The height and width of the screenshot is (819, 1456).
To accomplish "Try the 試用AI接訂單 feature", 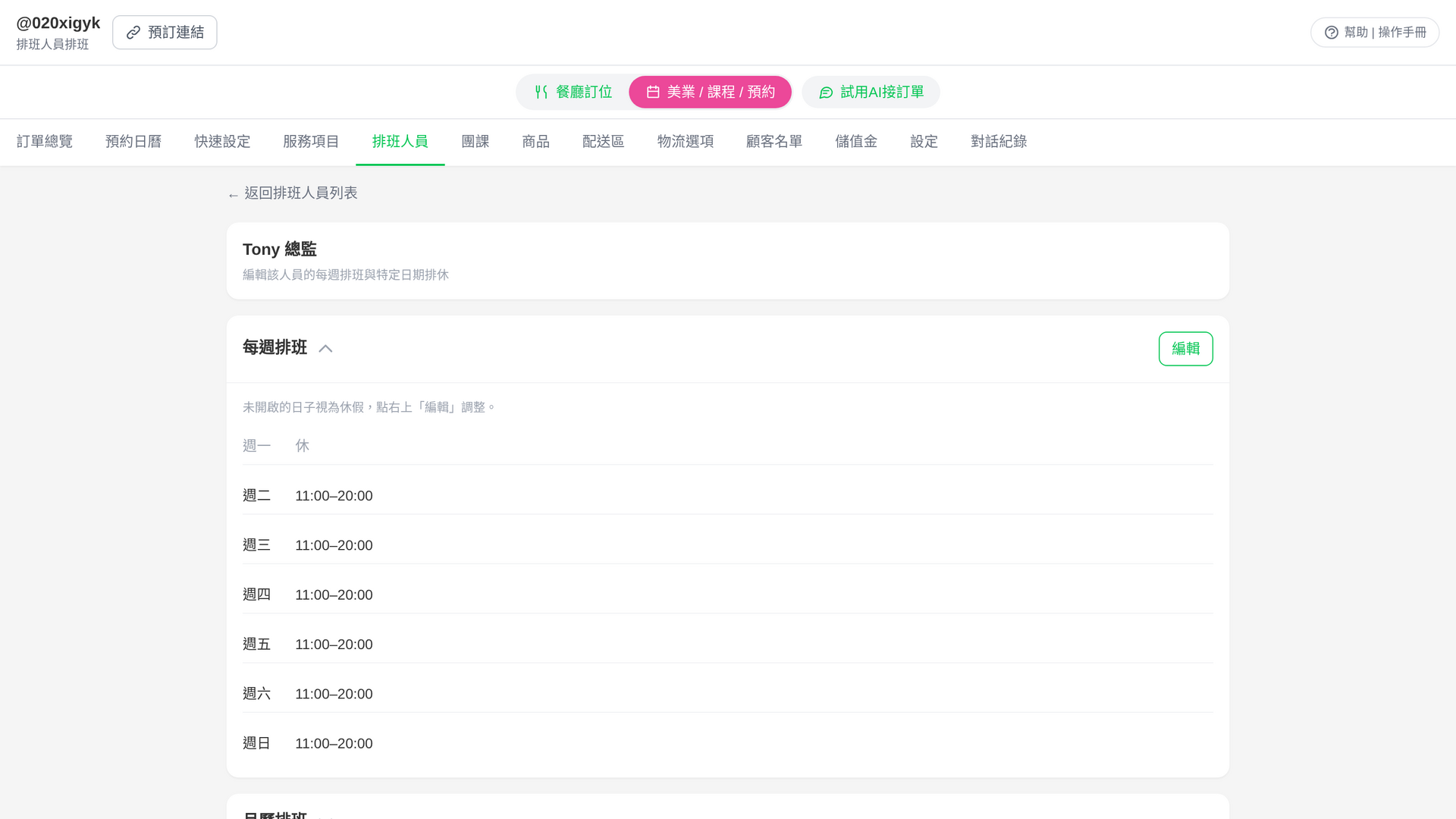I will coord(871,92).
